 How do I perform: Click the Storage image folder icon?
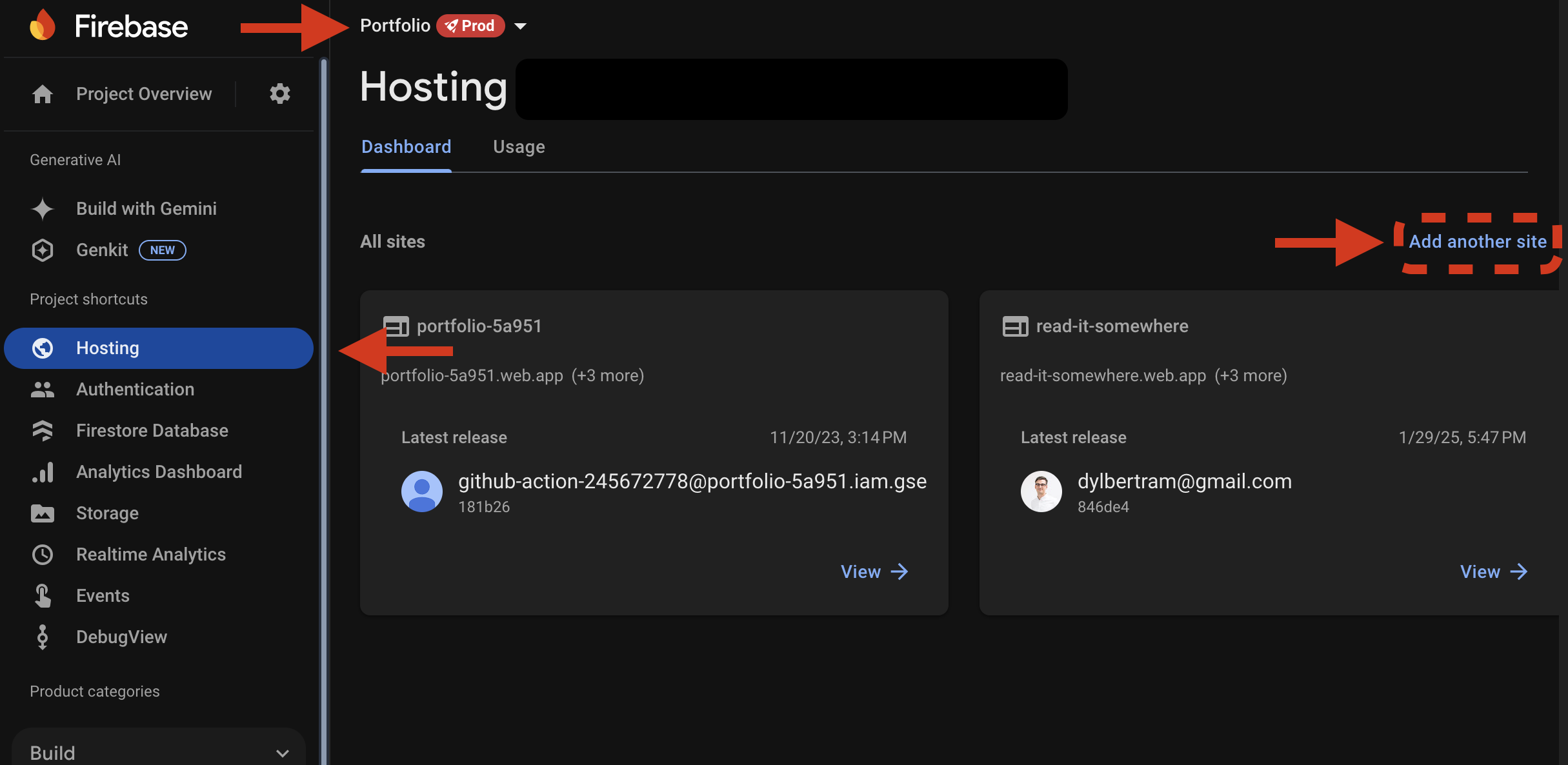tap(43, 513)
